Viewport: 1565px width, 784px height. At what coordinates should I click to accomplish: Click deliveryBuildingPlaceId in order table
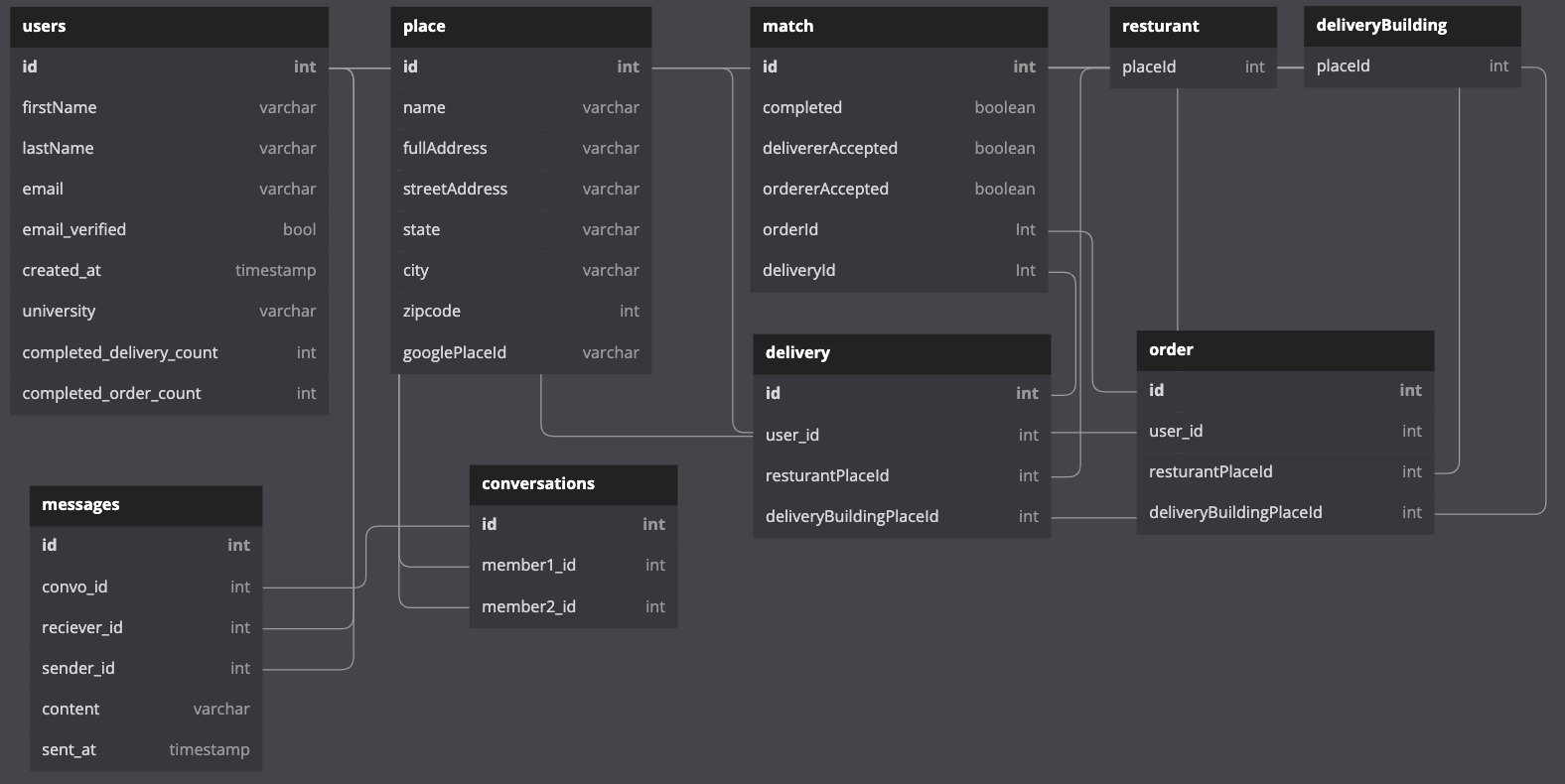pyautogui.click(x=1285, y=512)
